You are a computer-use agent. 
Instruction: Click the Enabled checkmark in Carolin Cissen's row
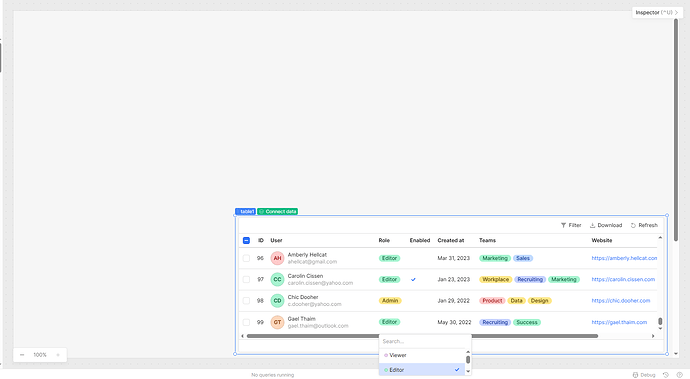click(413, 280)
